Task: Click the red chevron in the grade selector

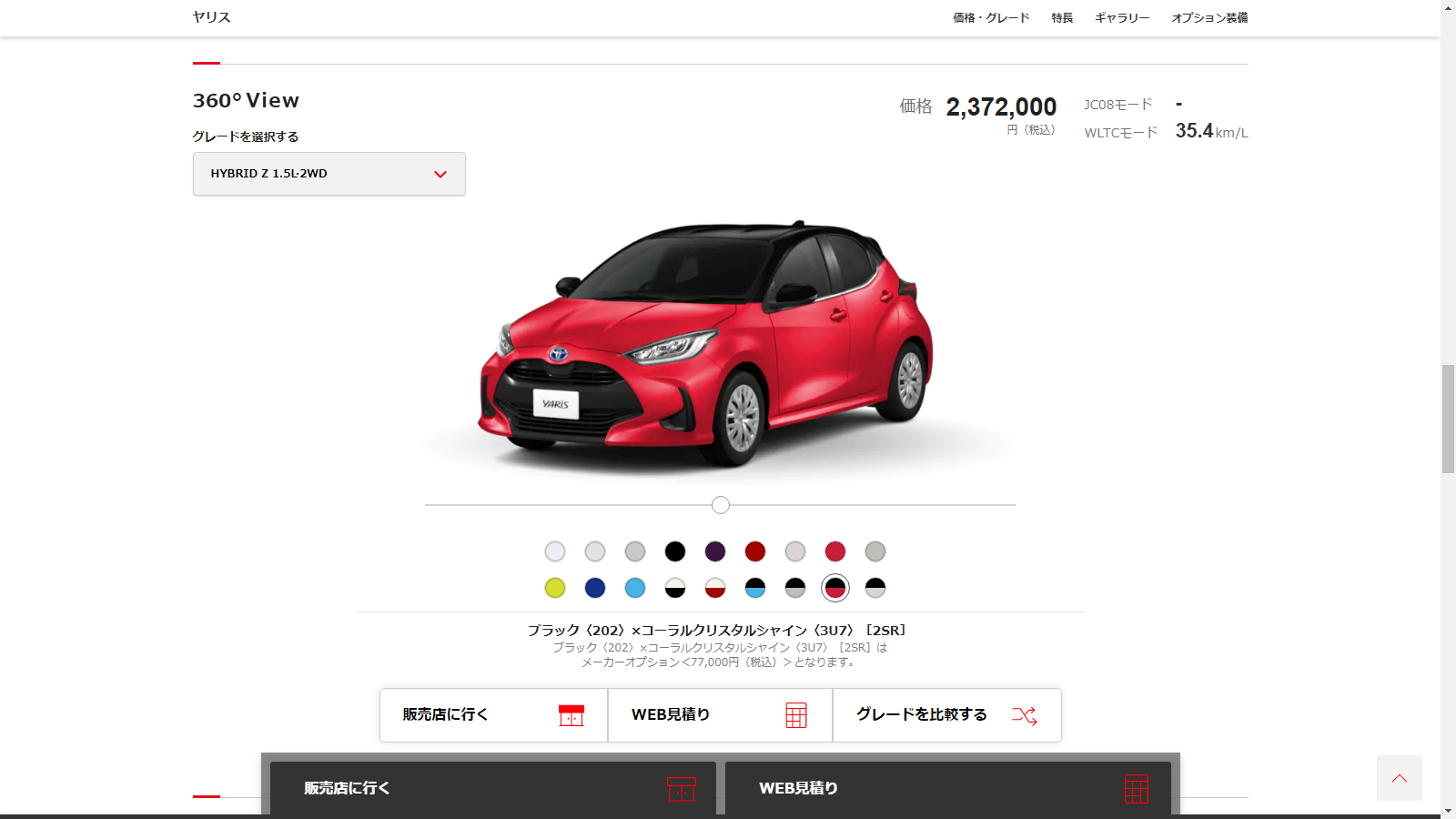Action: tap(440, 174)
